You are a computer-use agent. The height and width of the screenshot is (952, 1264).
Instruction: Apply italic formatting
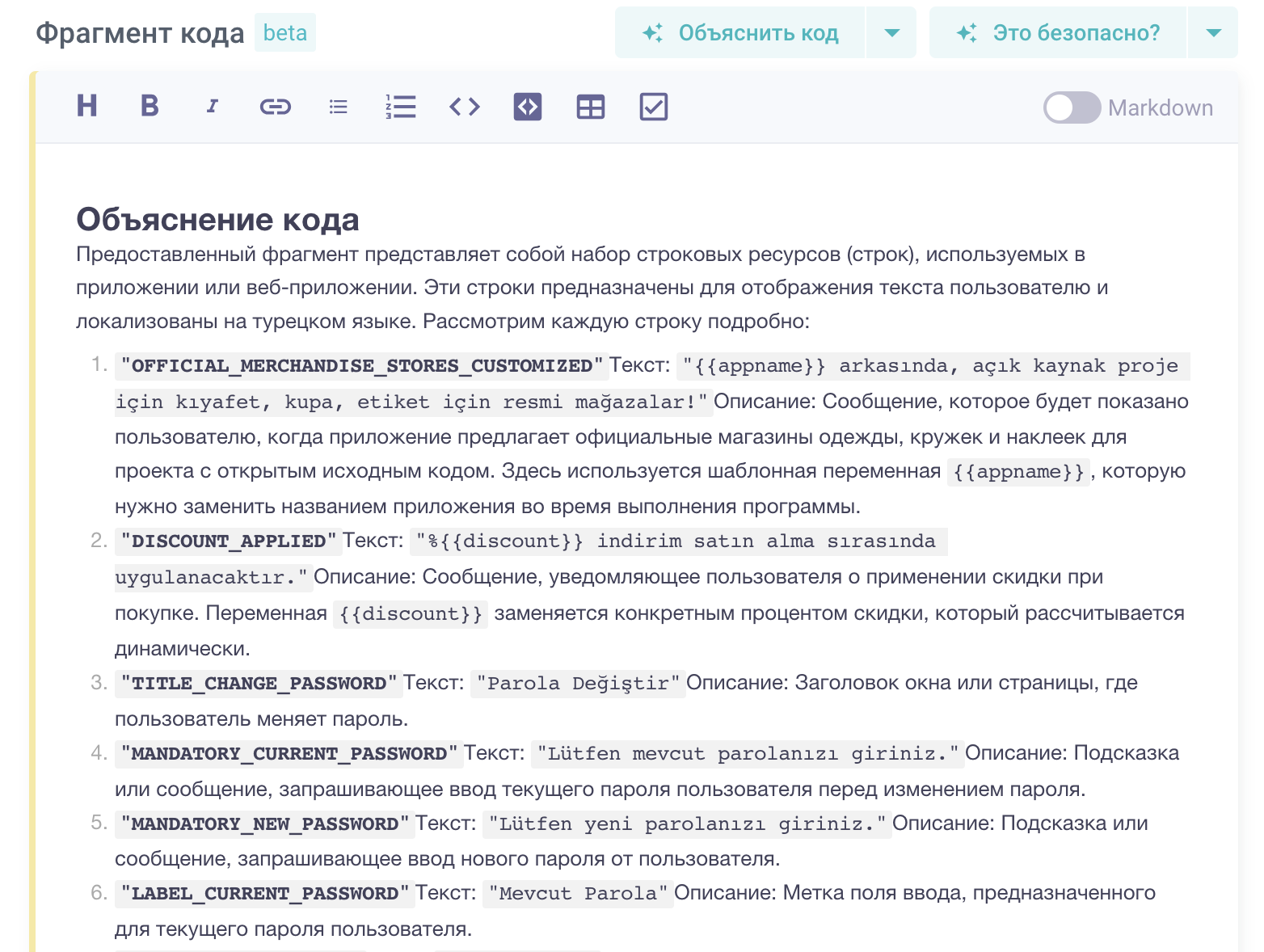213,107
